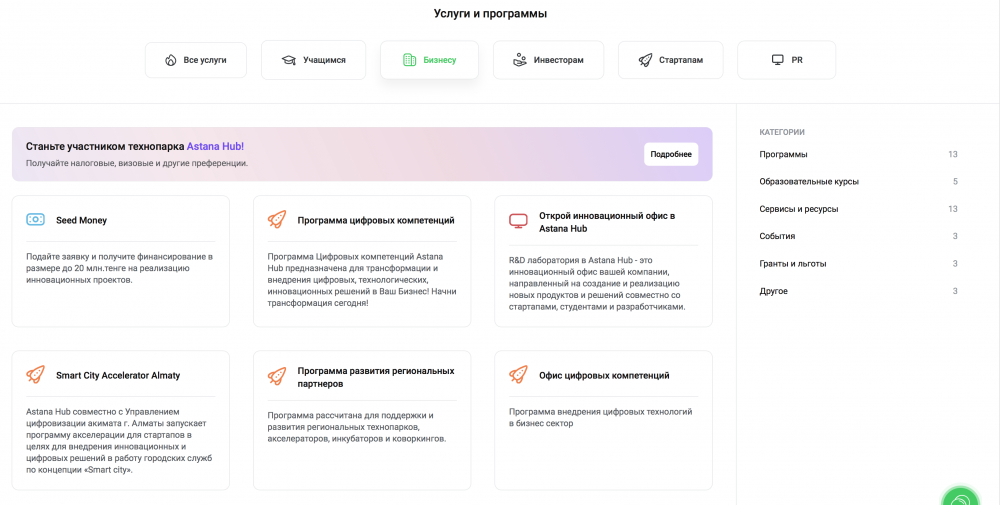Click the green building icon for Бизнесу
Screen dimensions: 1000x505
(409, 60)
